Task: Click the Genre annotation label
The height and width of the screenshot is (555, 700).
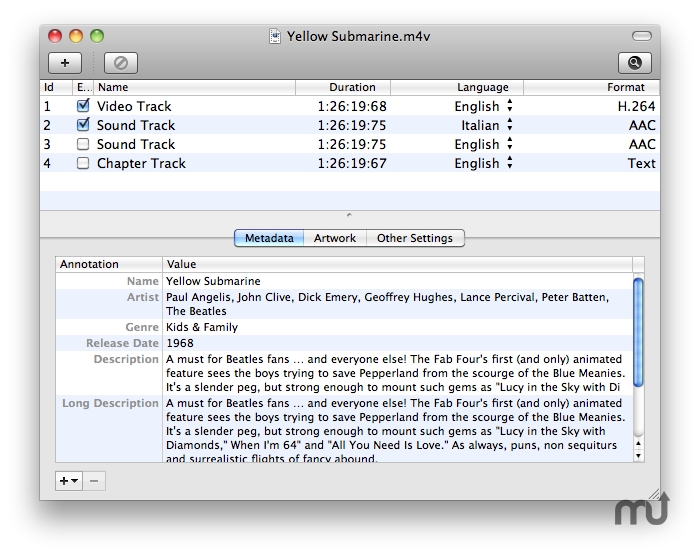Action: coord(142,327)
